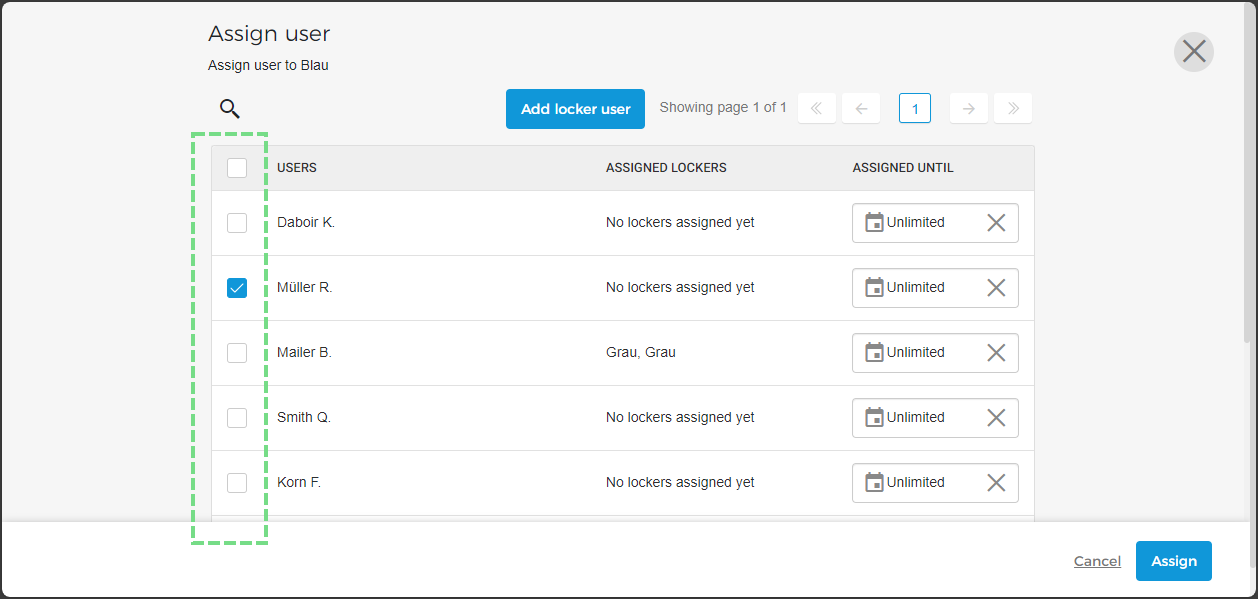Screen dimensions: 1258x599
Task: Go to the next page arrow
Action: [x=969, y=108]
